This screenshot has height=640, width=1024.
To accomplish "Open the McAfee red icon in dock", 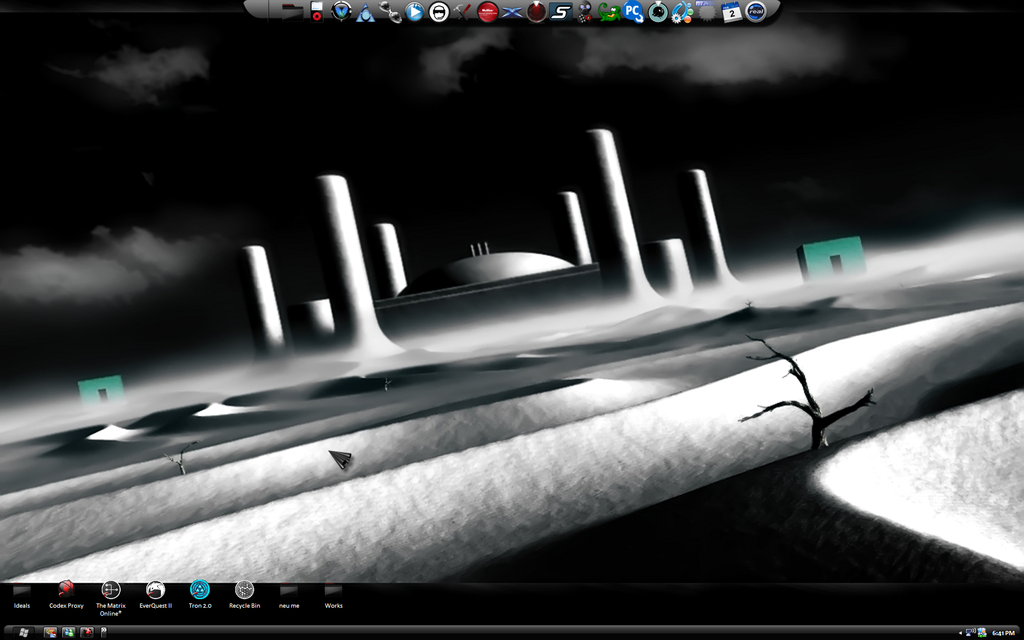I will click(488, 12).
